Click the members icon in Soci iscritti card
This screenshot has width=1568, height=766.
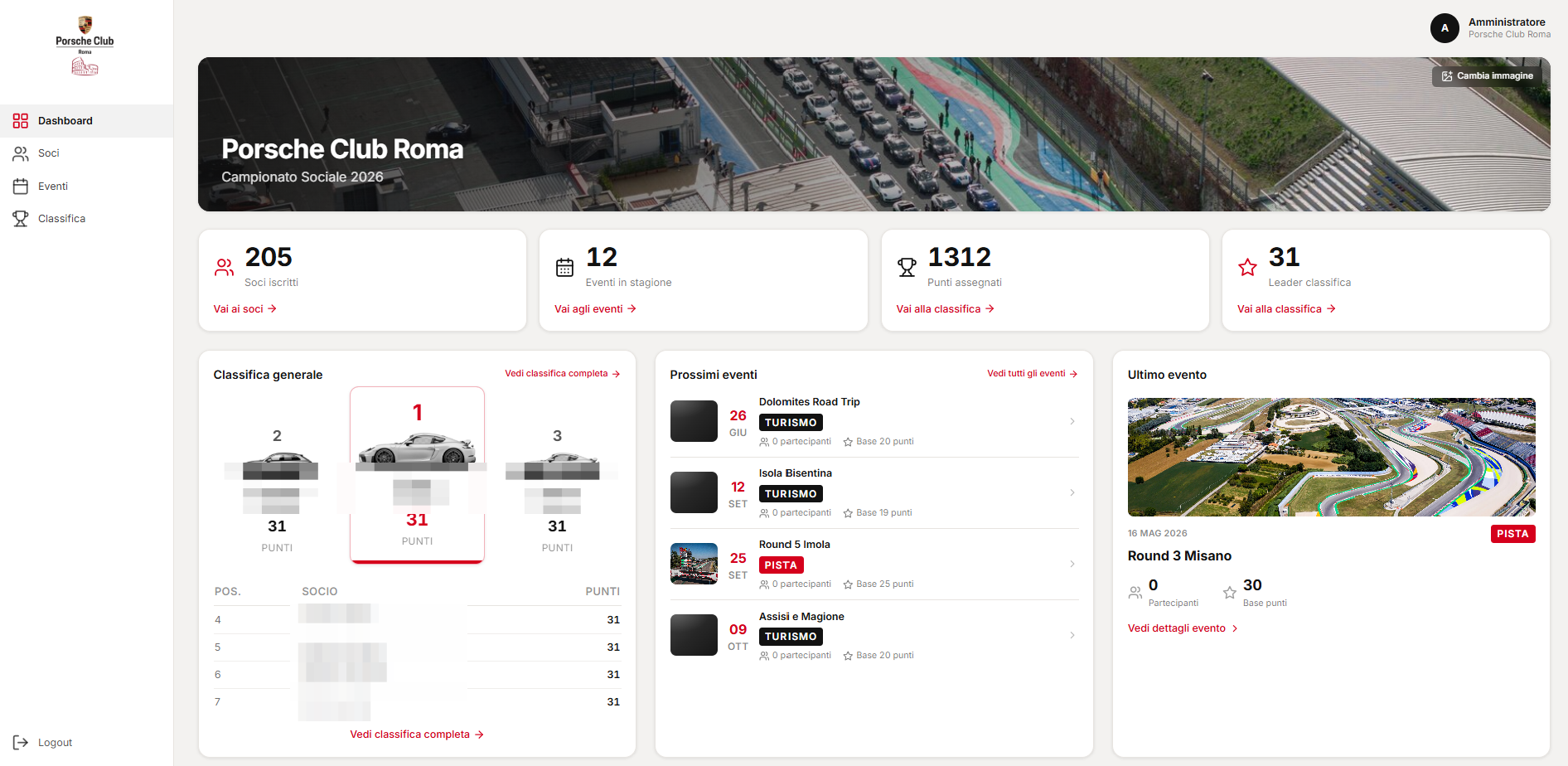click(224, 268)
